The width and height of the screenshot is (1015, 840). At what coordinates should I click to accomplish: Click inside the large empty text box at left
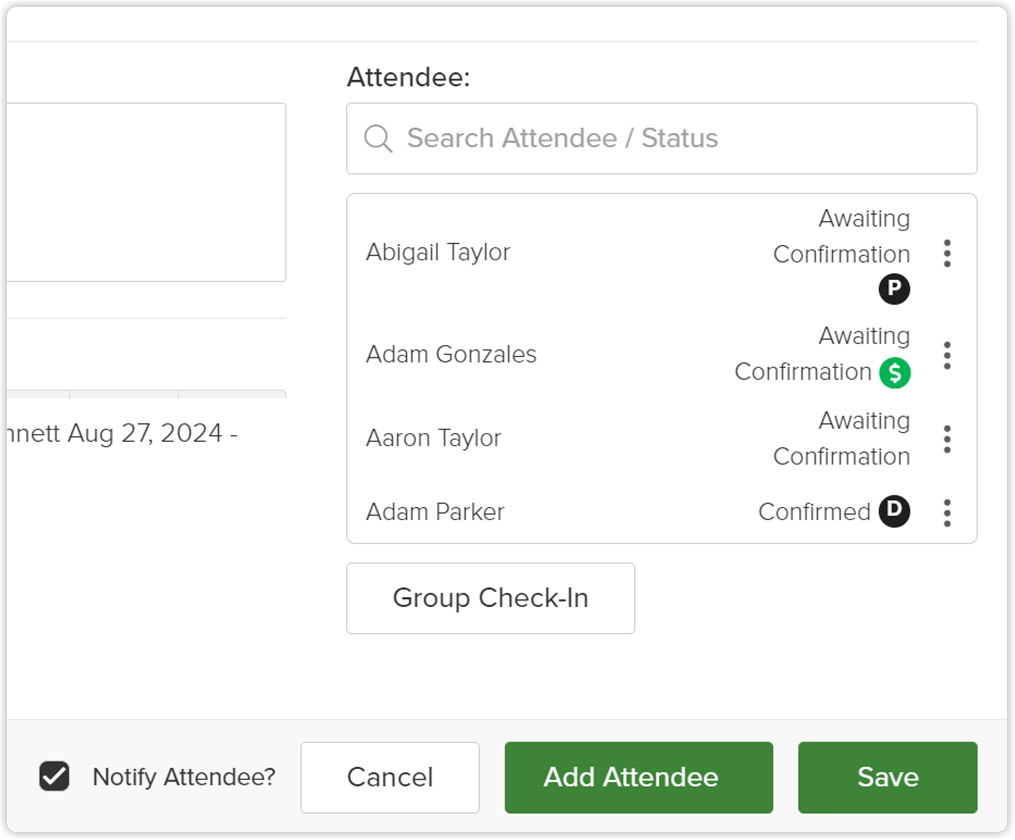(146, 192)
